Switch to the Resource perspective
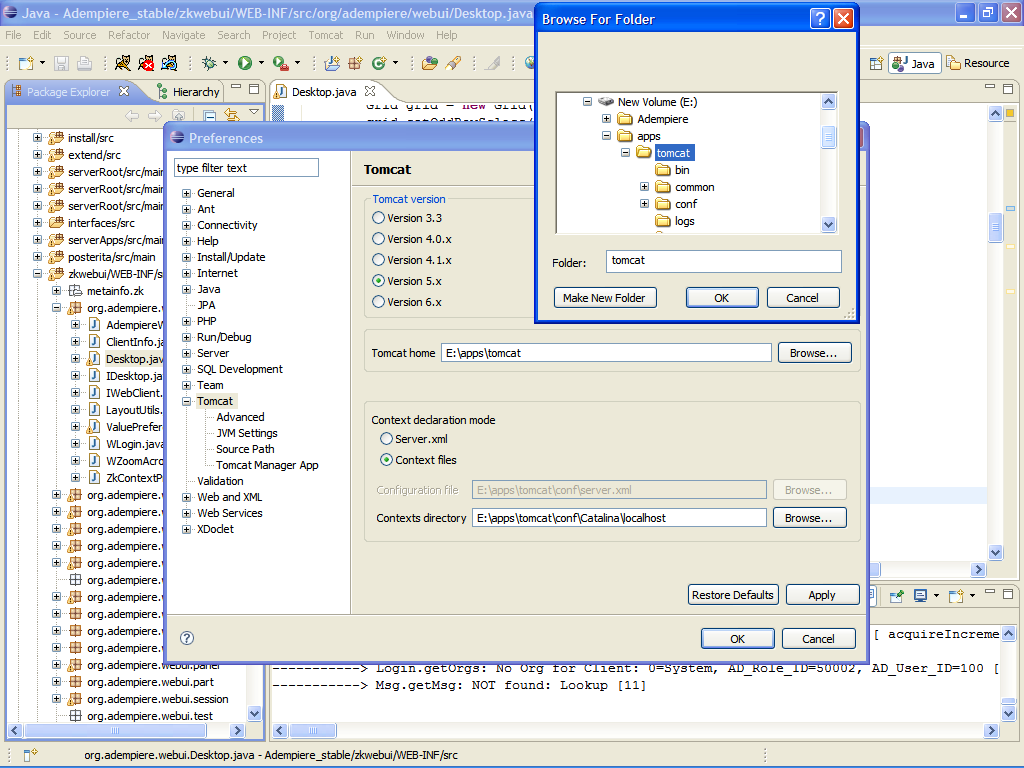Screen dimensions: 1024x768 (x=978, y=63)
